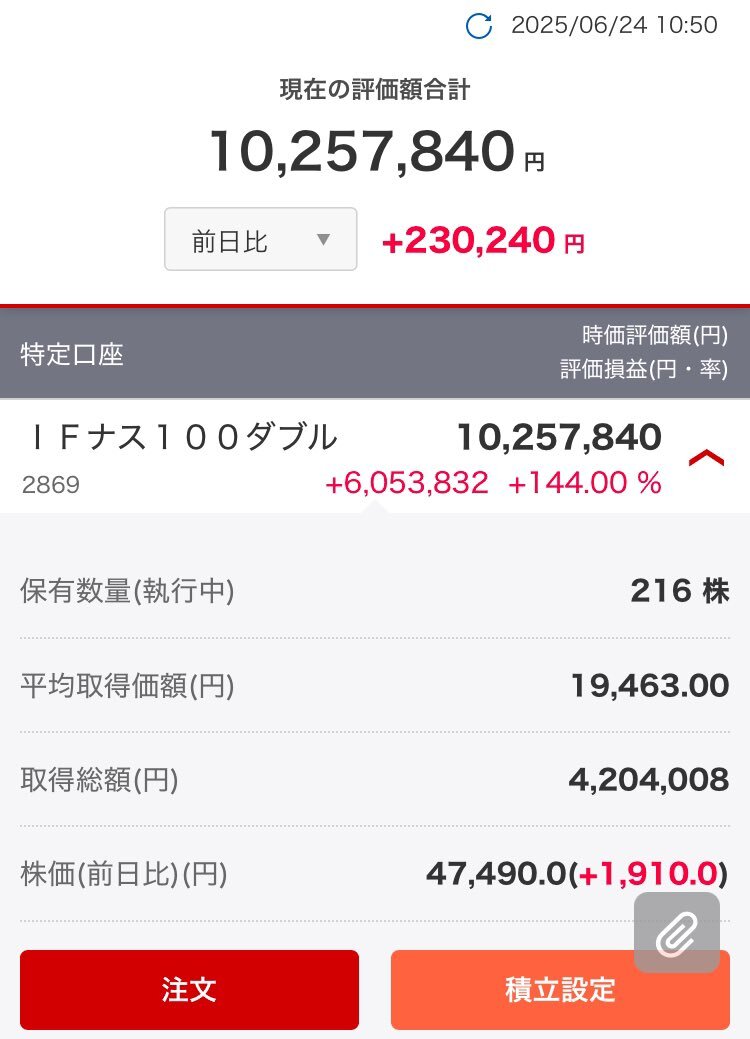750x1039 pixels.
Task: Tap the total valuation 10,257,840 円 figure
Action: pos(376,151)
